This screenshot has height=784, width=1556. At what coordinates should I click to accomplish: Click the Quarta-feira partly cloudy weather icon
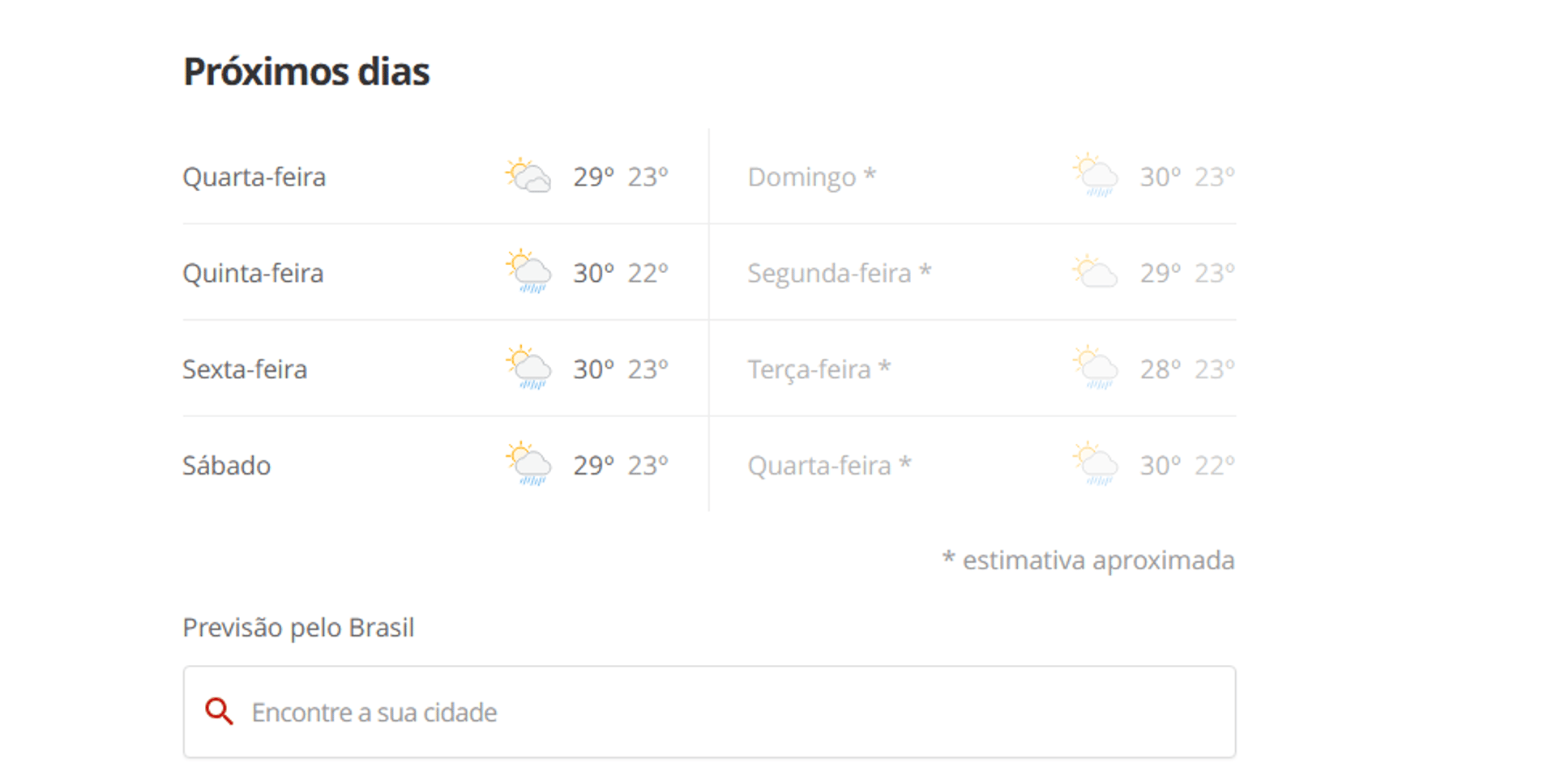(528, 176)
